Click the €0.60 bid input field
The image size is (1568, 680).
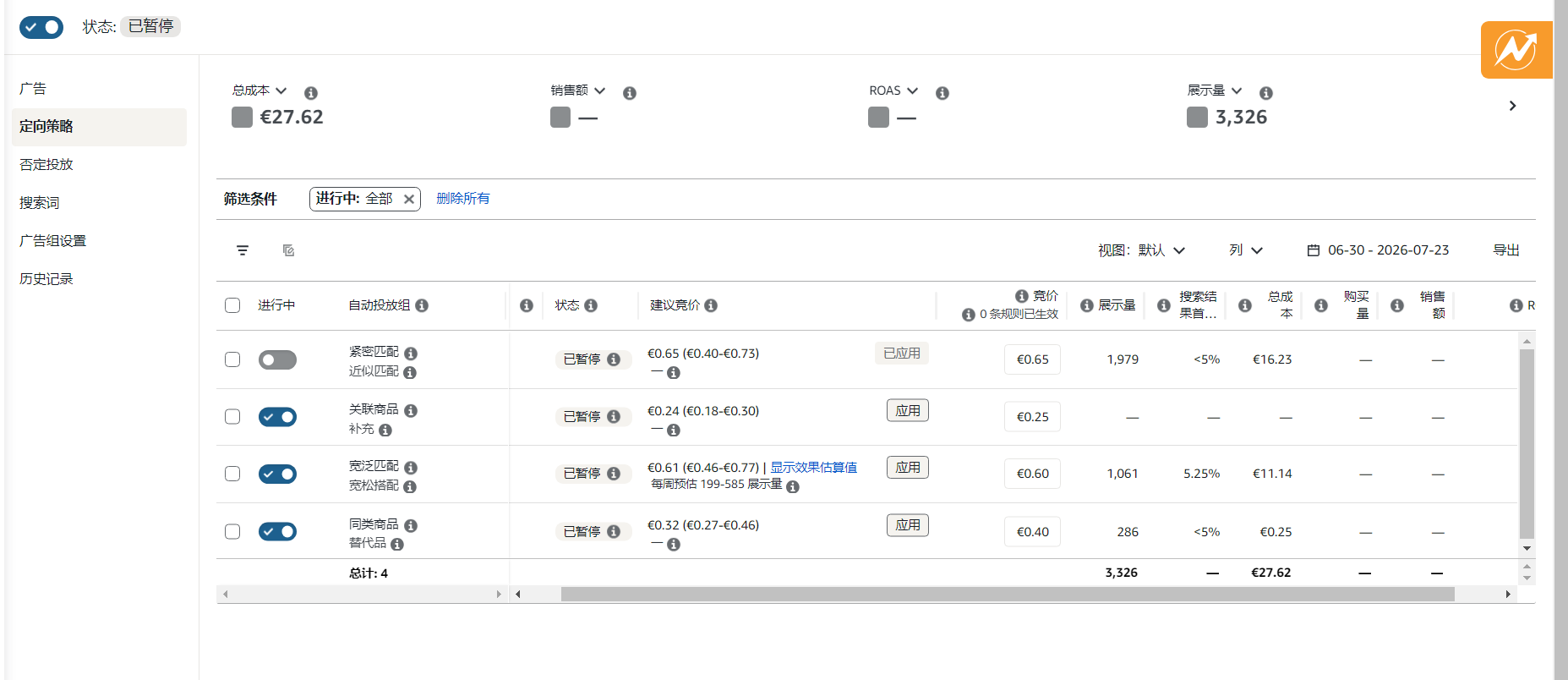[x=1032, y=474]
